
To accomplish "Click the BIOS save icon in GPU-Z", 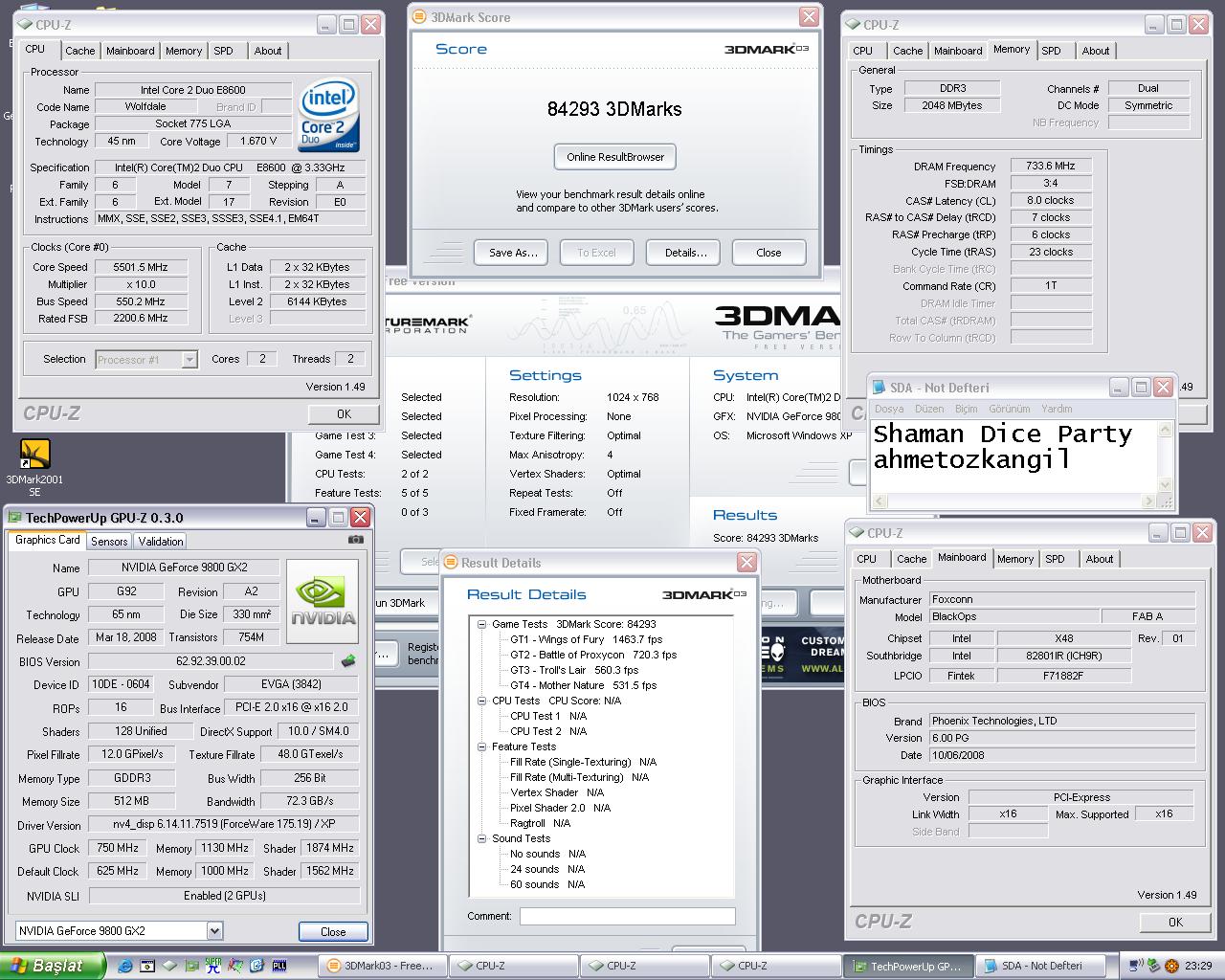I will click(348, 660).
